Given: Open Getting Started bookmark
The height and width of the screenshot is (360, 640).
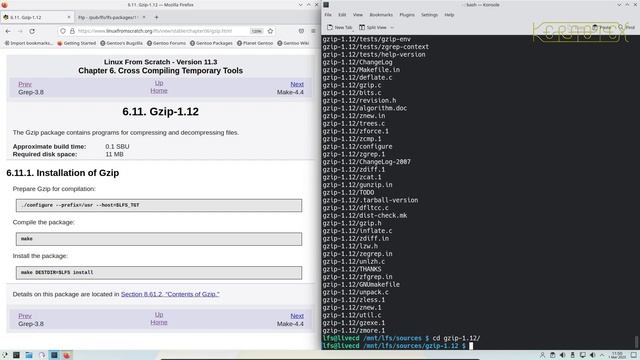Looking at the screenshot, I should tap(76, 43).
